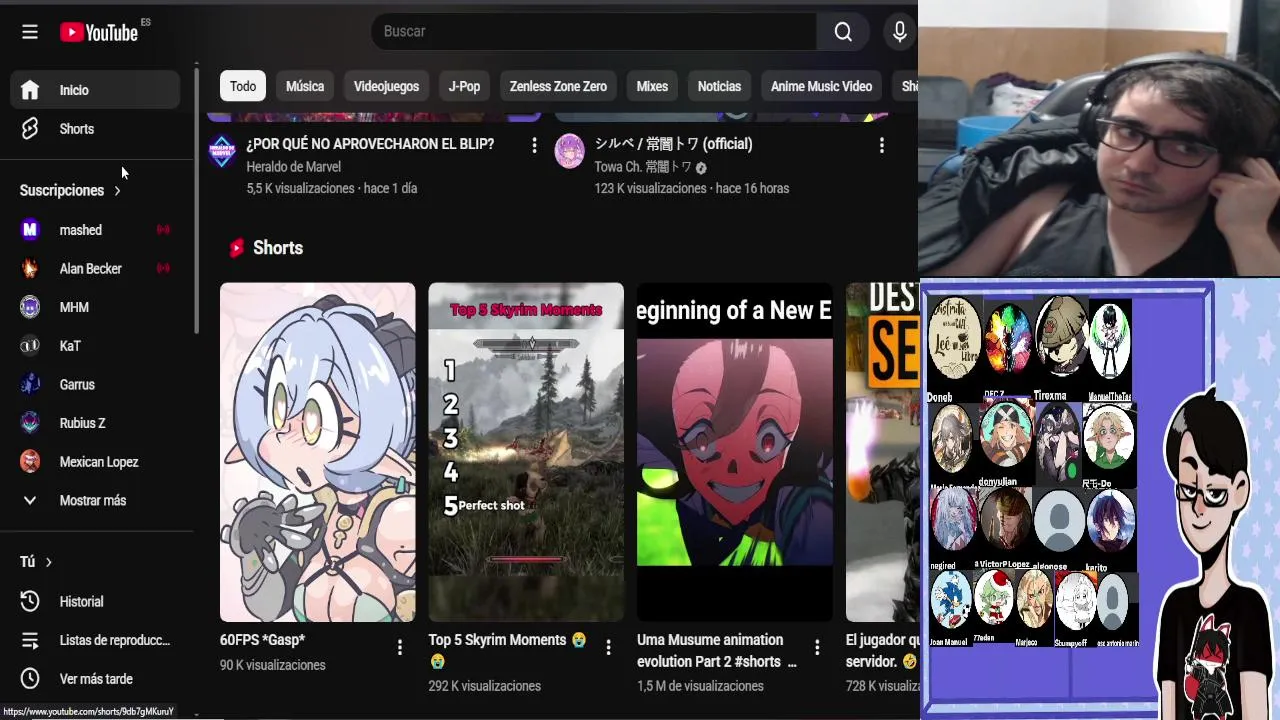
Task: Open Towa Ch. channel name link
Action: click(x=643, y=167)
